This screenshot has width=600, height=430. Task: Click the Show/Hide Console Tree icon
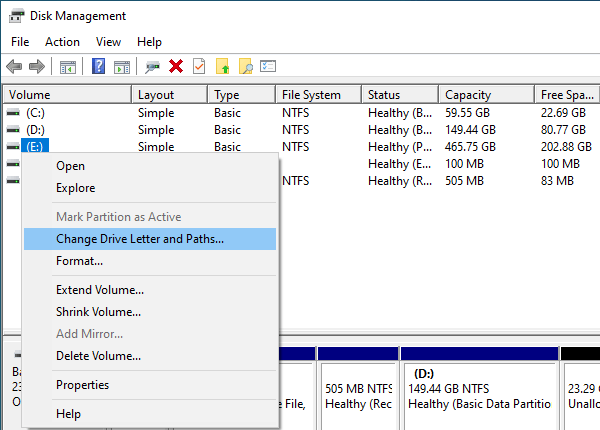pos(68,67)
